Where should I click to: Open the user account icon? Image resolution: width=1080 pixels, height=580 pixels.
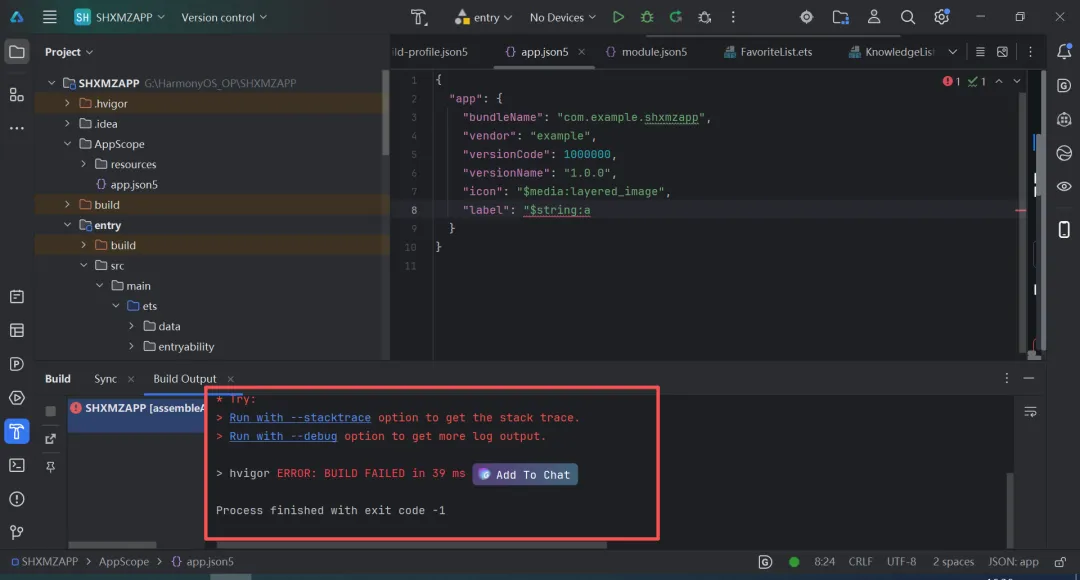pos(874,17)
